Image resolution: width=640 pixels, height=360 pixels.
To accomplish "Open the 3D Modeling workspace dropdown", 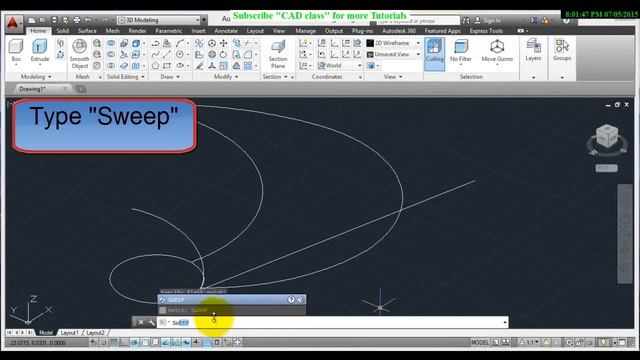I will 158,20.
